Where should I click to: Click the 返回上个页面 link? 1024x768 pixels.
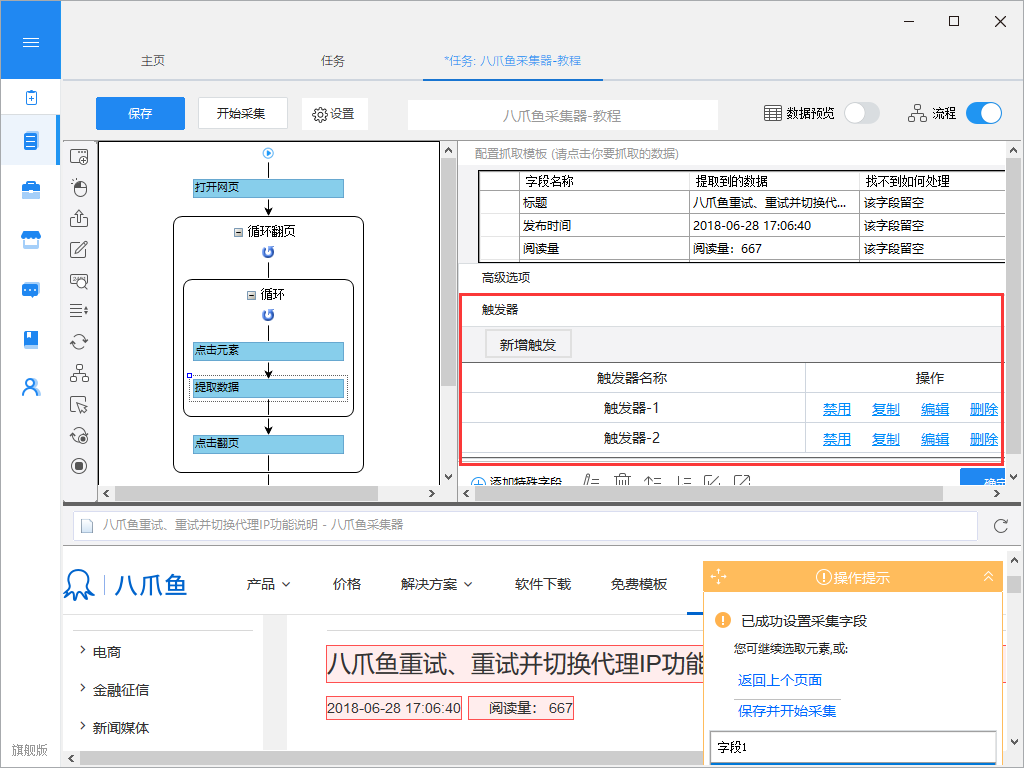point(780,680)
